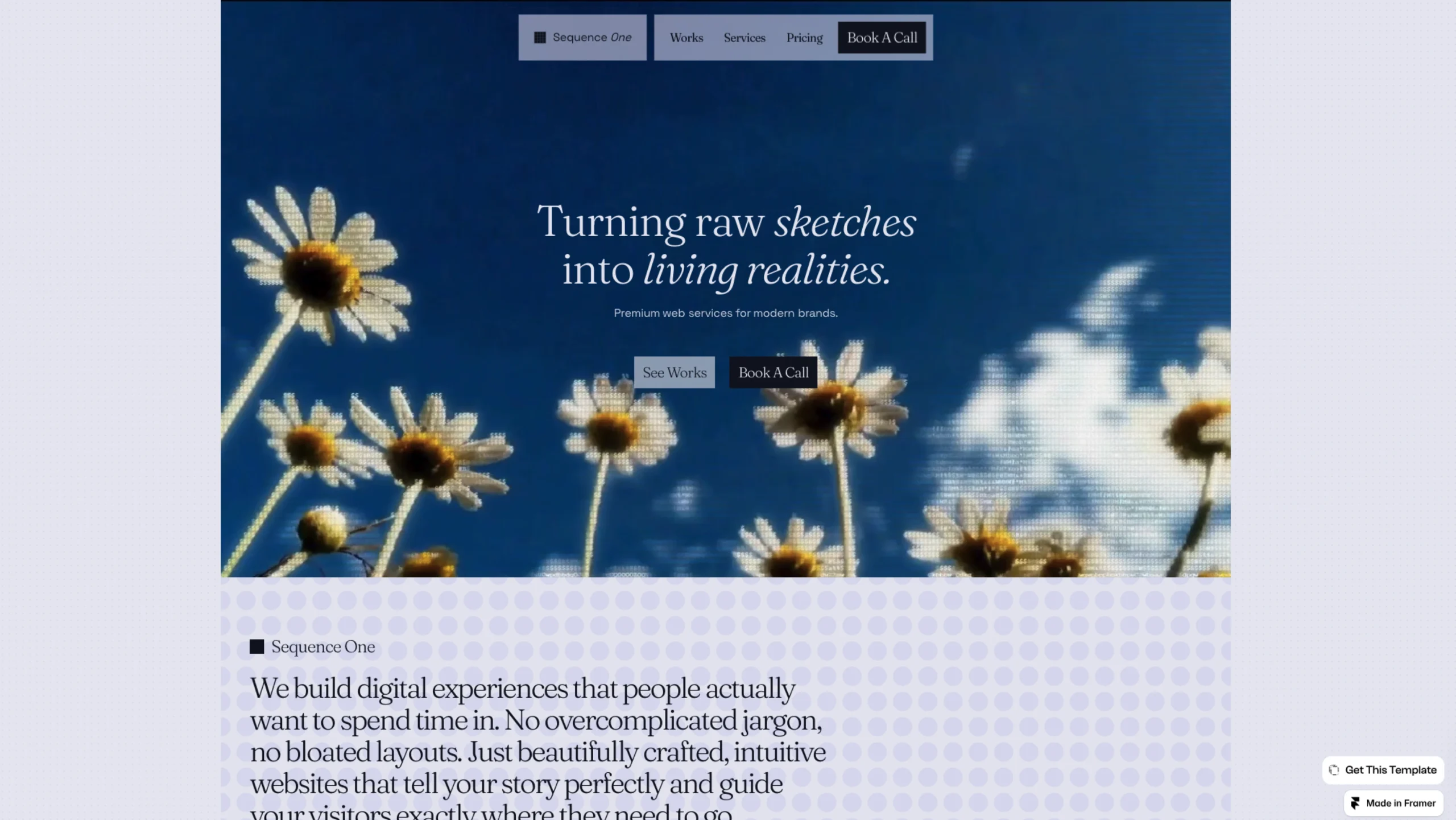1456x820 pixels.
Task: Click the hero Book A Call button
Action: tap(773, 373)
